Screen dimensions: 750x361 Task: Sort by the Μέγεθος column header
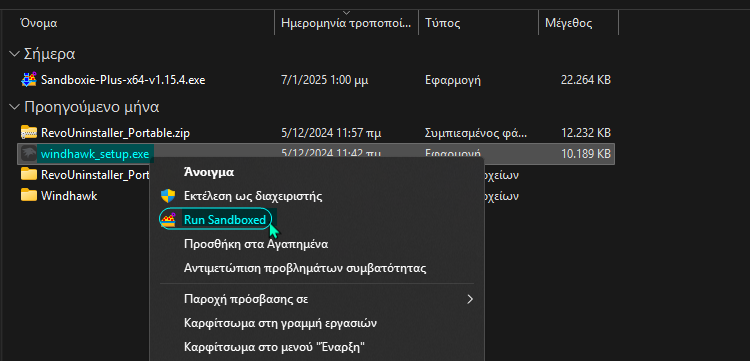coord(568,23)
